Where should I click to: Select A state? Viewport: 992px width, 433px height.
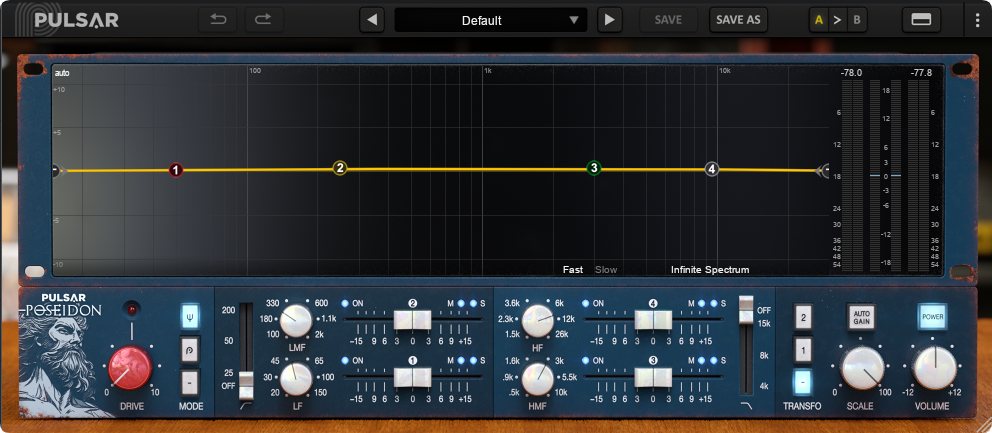819,20
